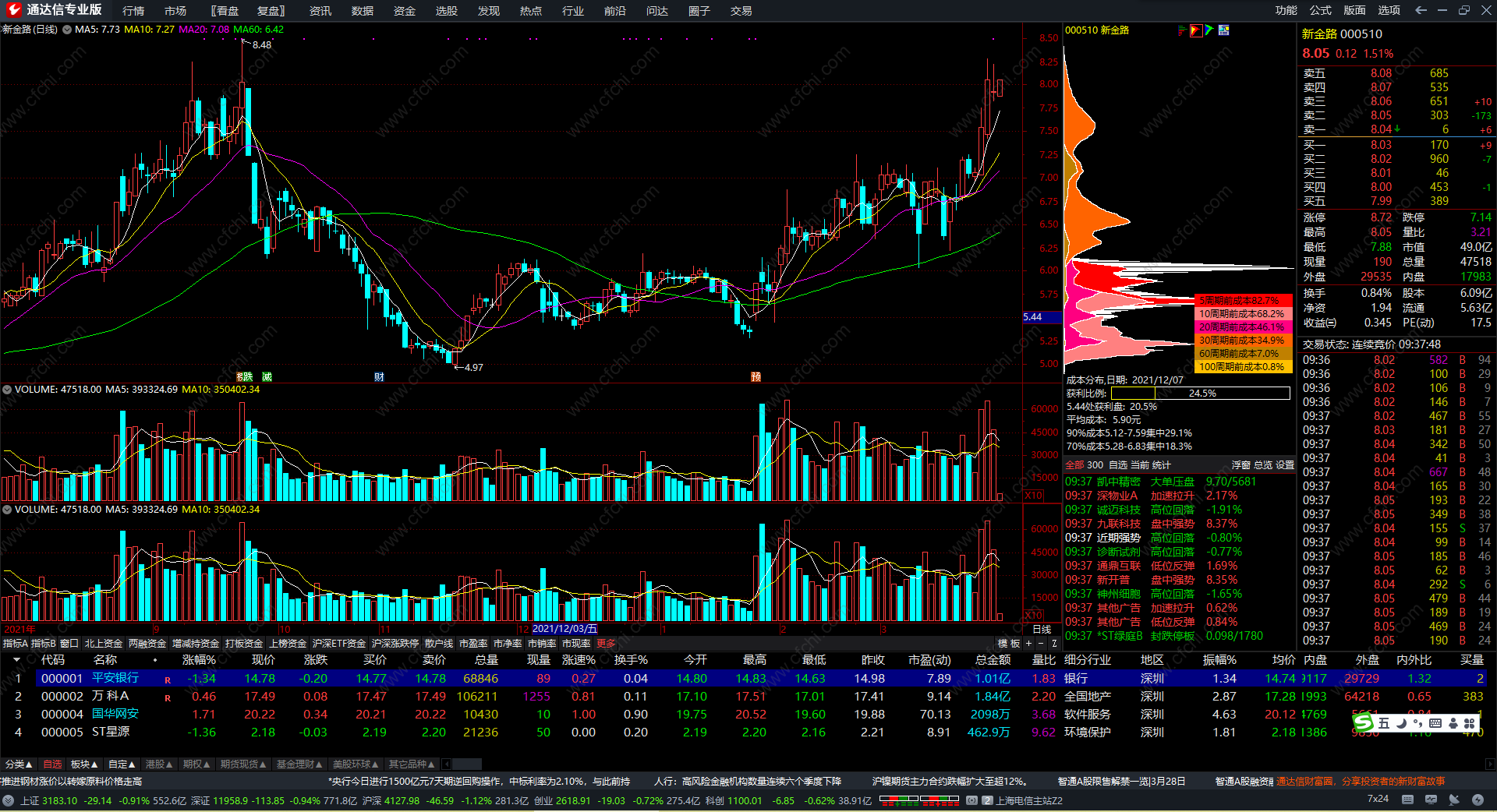Screen dimensions: 1497x812
Task: Select the 指标B indicator group
Action: [43, 644]
